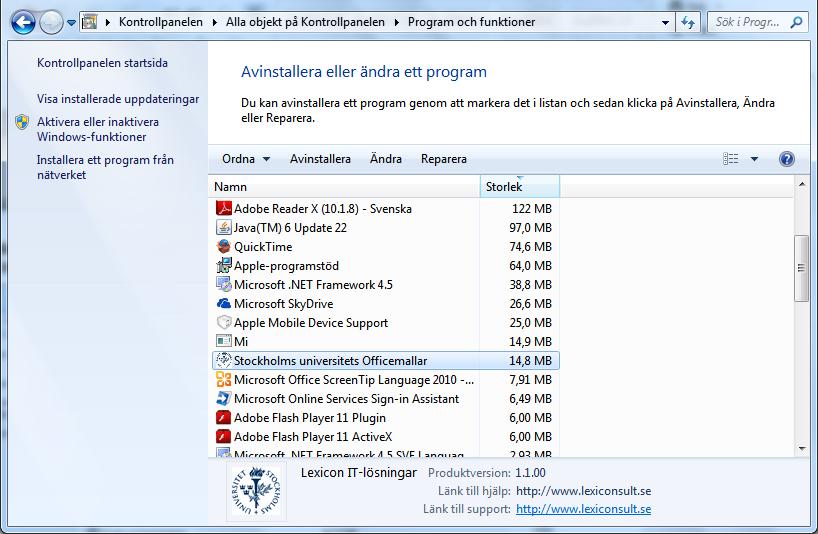Click Microsoft Online Services Sign-in Assistant icon
The height and width of the screenshot is (534, 818).
point(224,398)
